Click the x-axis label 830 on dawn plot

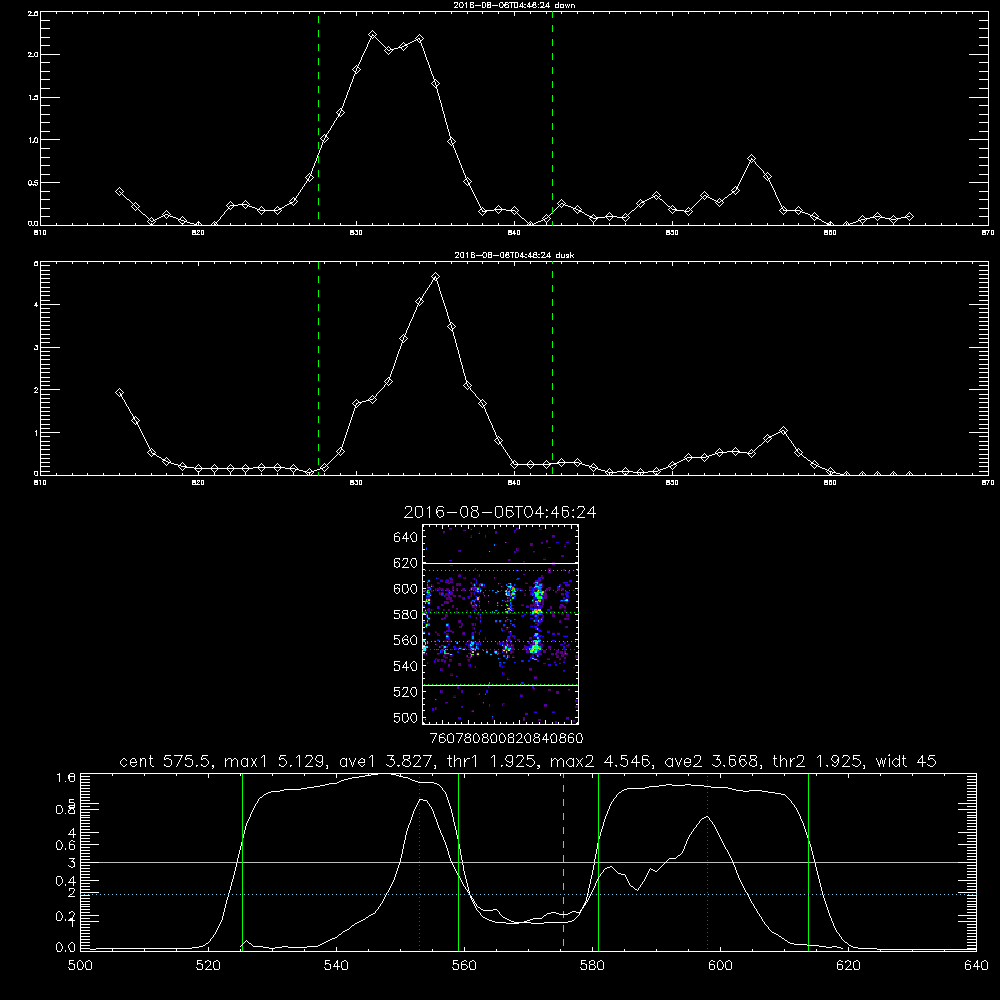(356, 233)
